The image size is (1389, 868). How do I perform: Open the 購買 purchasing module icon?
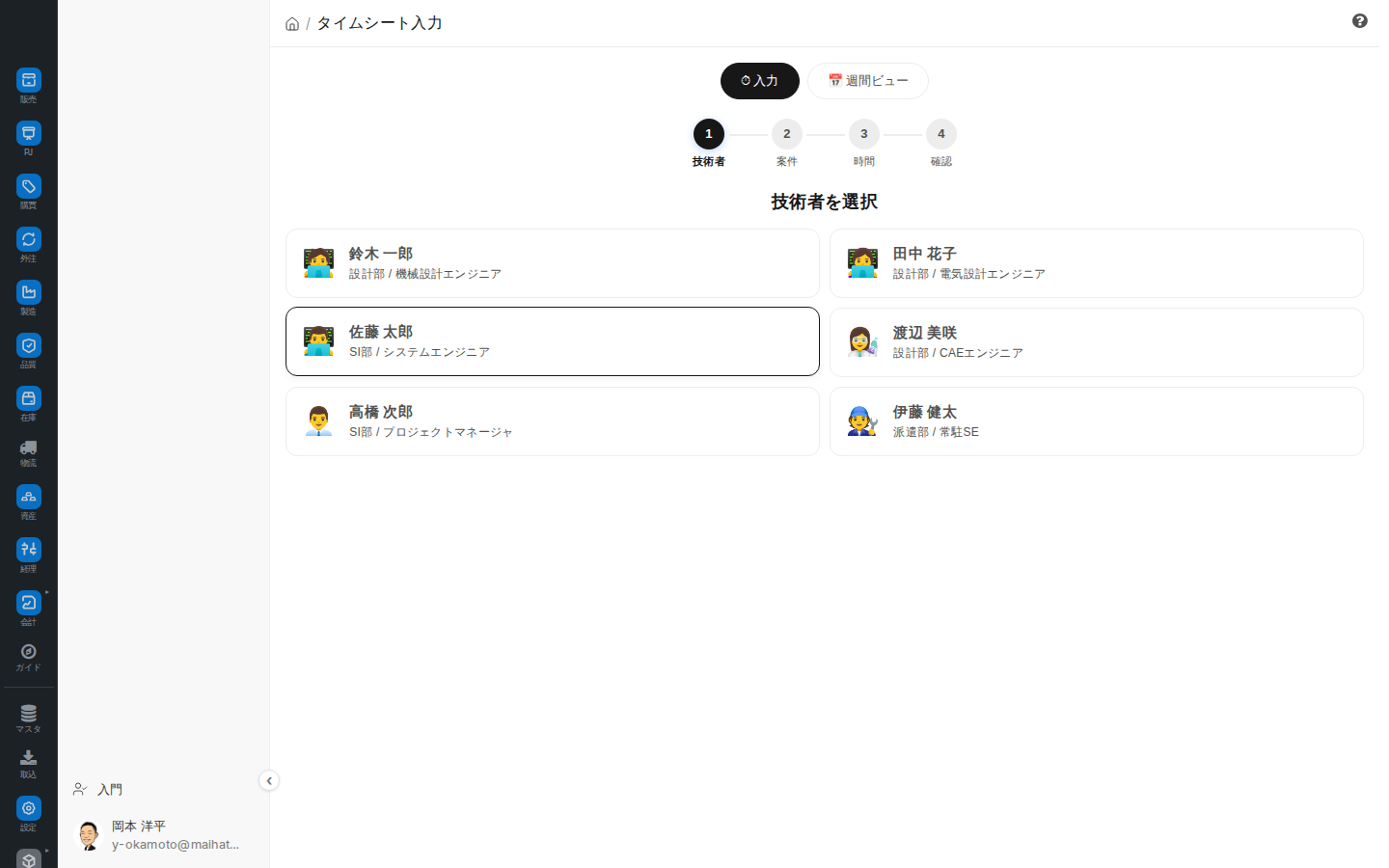[x=29, y=186]
